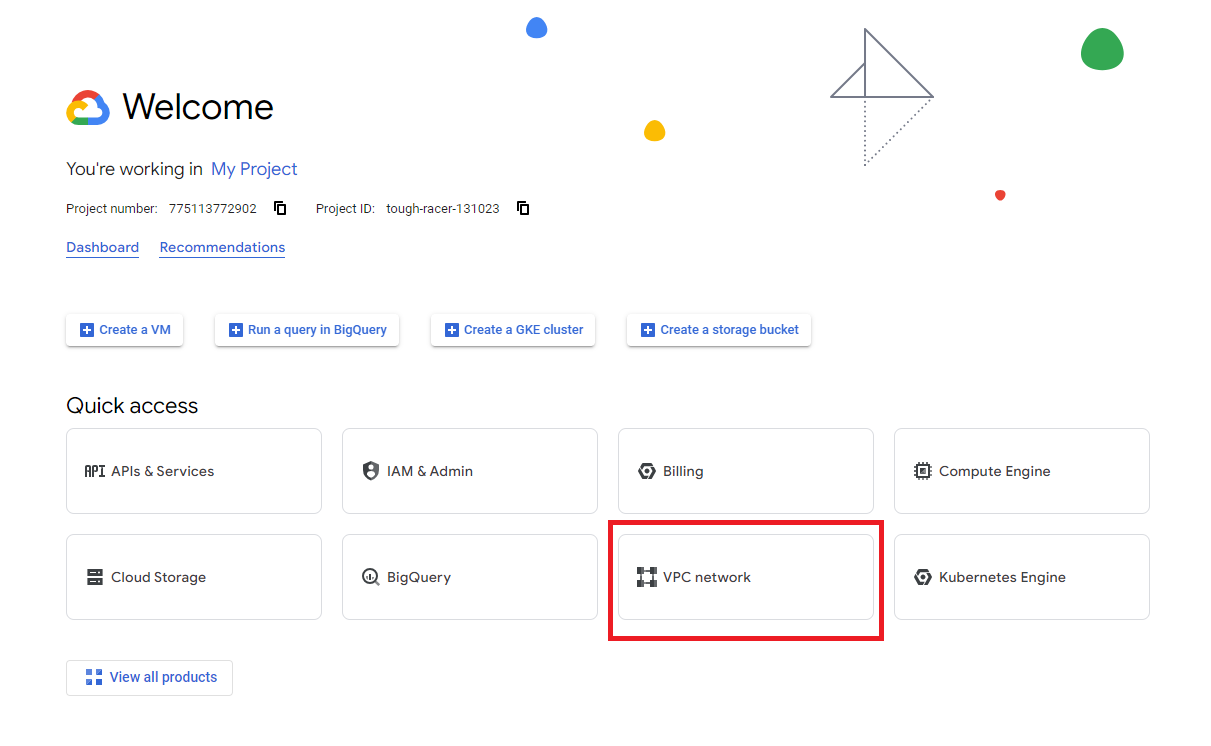The image size is (1211, 746).
Task: Click Create a storage bucket button
Action: [x=719, y=330]
